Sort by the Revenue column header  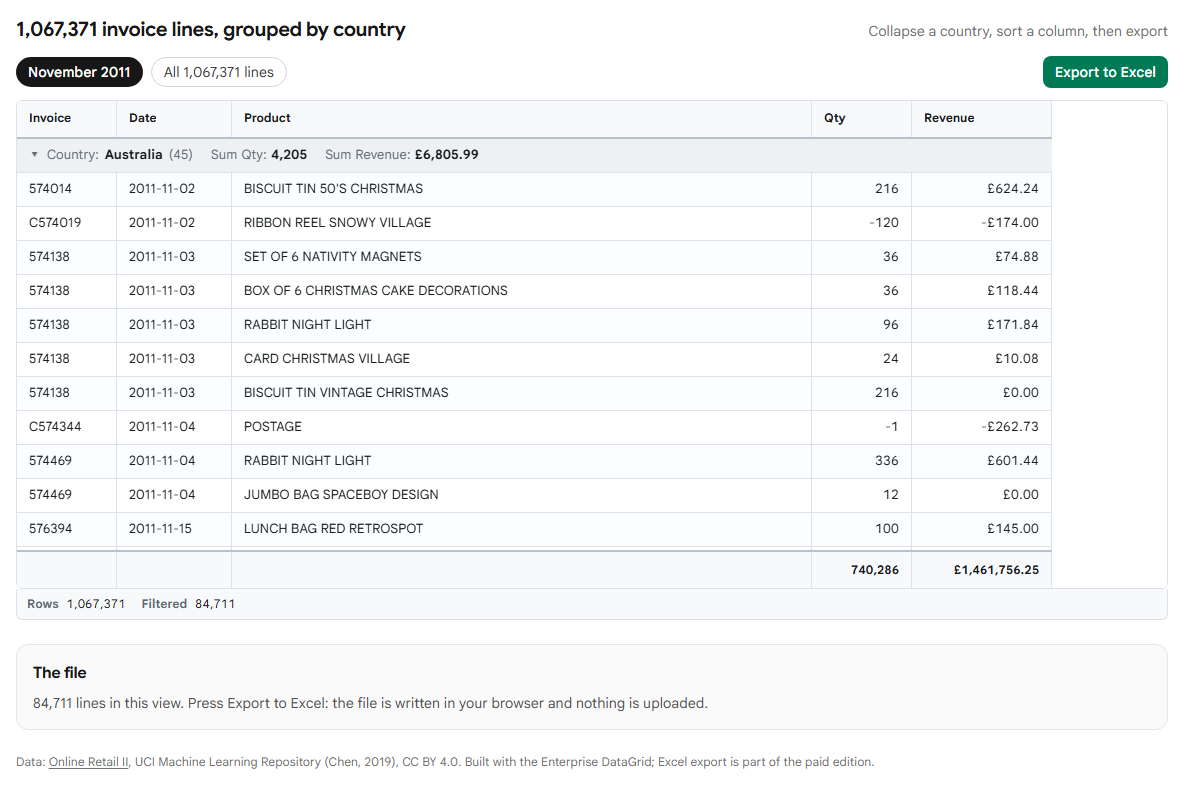point(981,118)
